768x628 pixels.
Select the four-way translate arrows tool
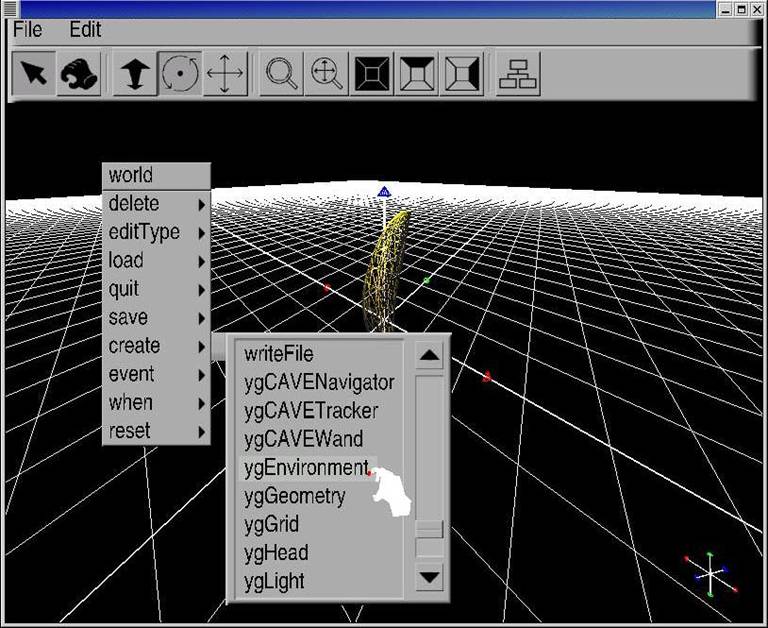click(225, 73)
